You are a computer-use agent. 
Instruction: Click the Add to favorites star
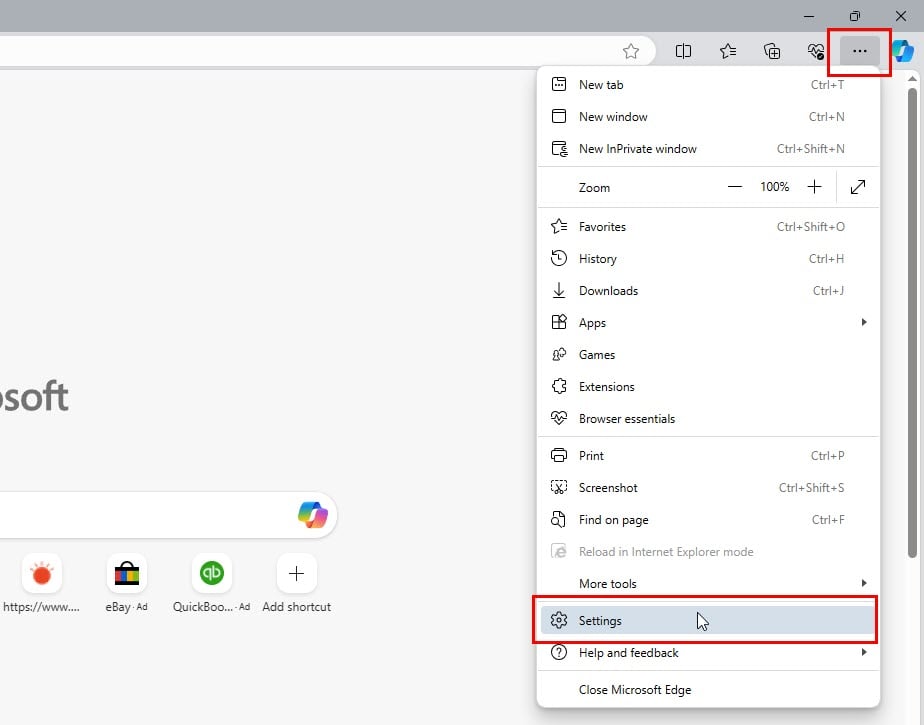[631, 50]
